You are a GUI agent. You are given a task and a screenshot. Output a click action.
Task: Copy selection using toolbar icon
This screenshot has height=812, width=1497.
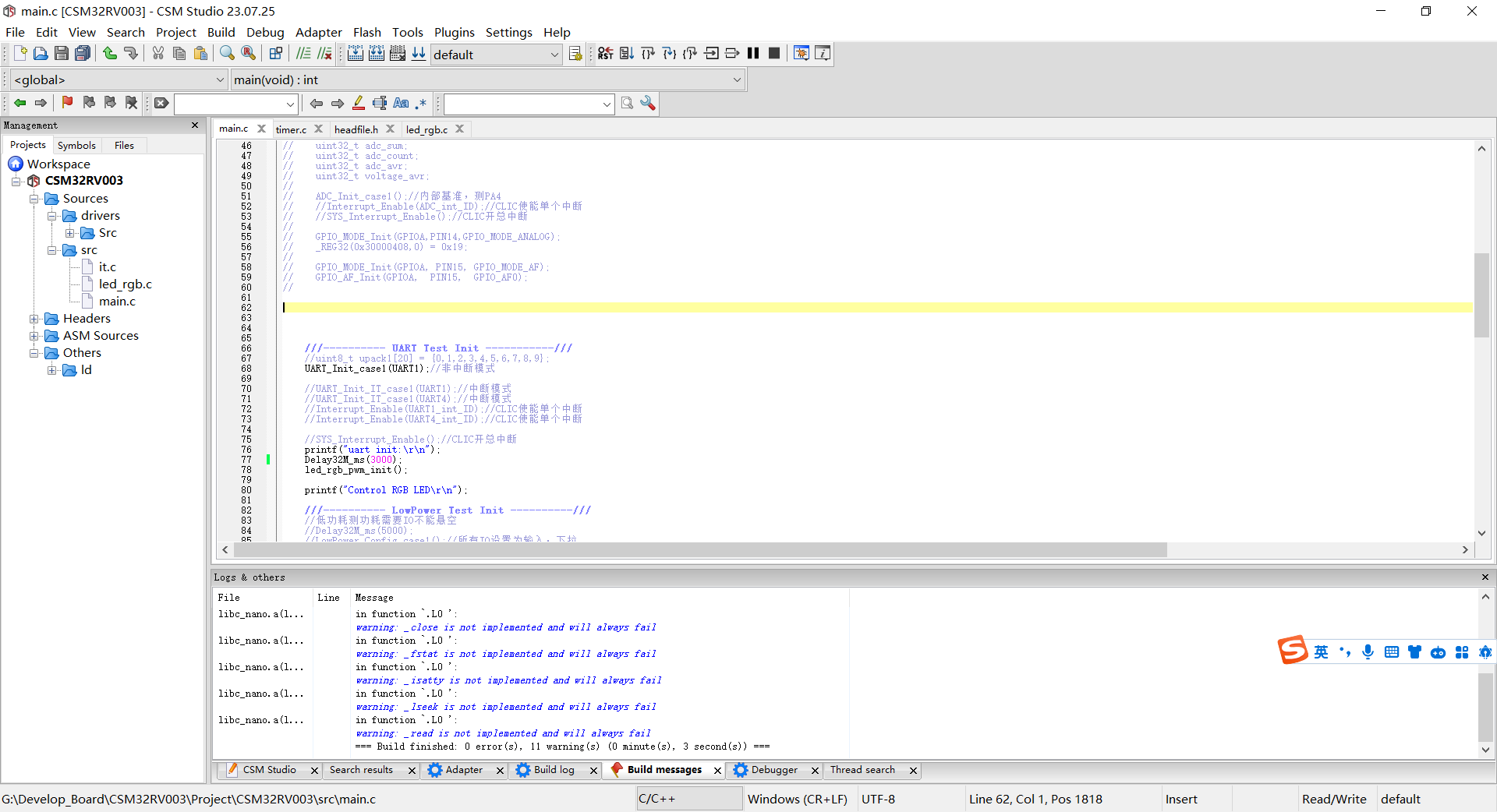[179, 53]
